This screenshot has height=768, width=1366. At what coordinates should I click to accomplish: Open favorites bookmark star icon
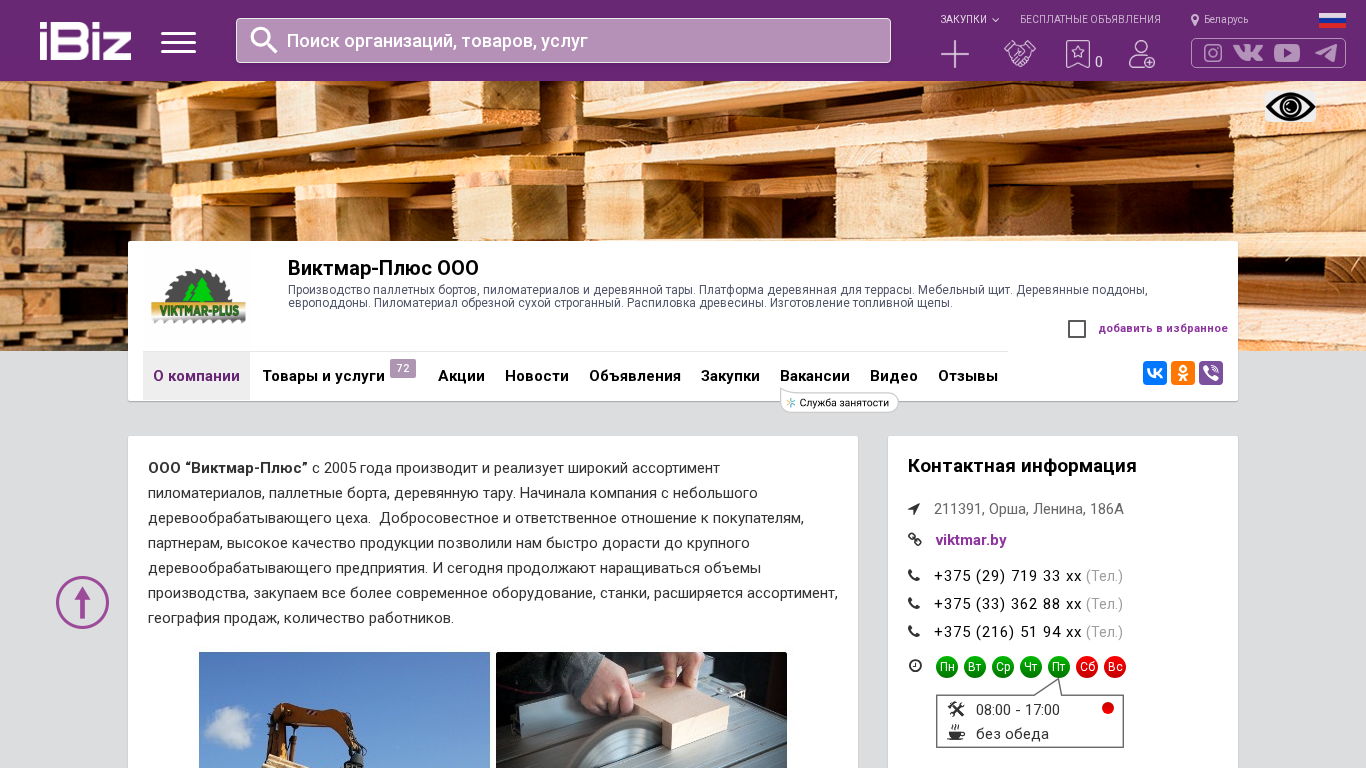(x=1078, y=54)
